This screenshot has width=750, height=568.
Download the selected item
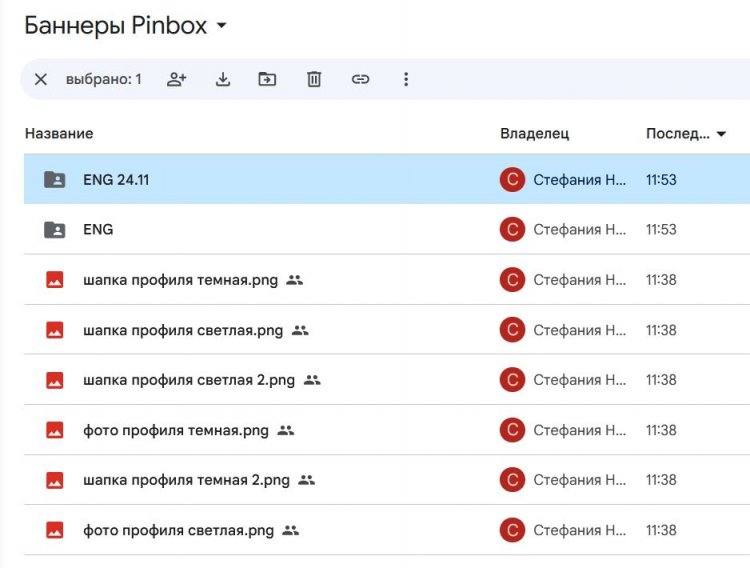click(x=223, y=80)
